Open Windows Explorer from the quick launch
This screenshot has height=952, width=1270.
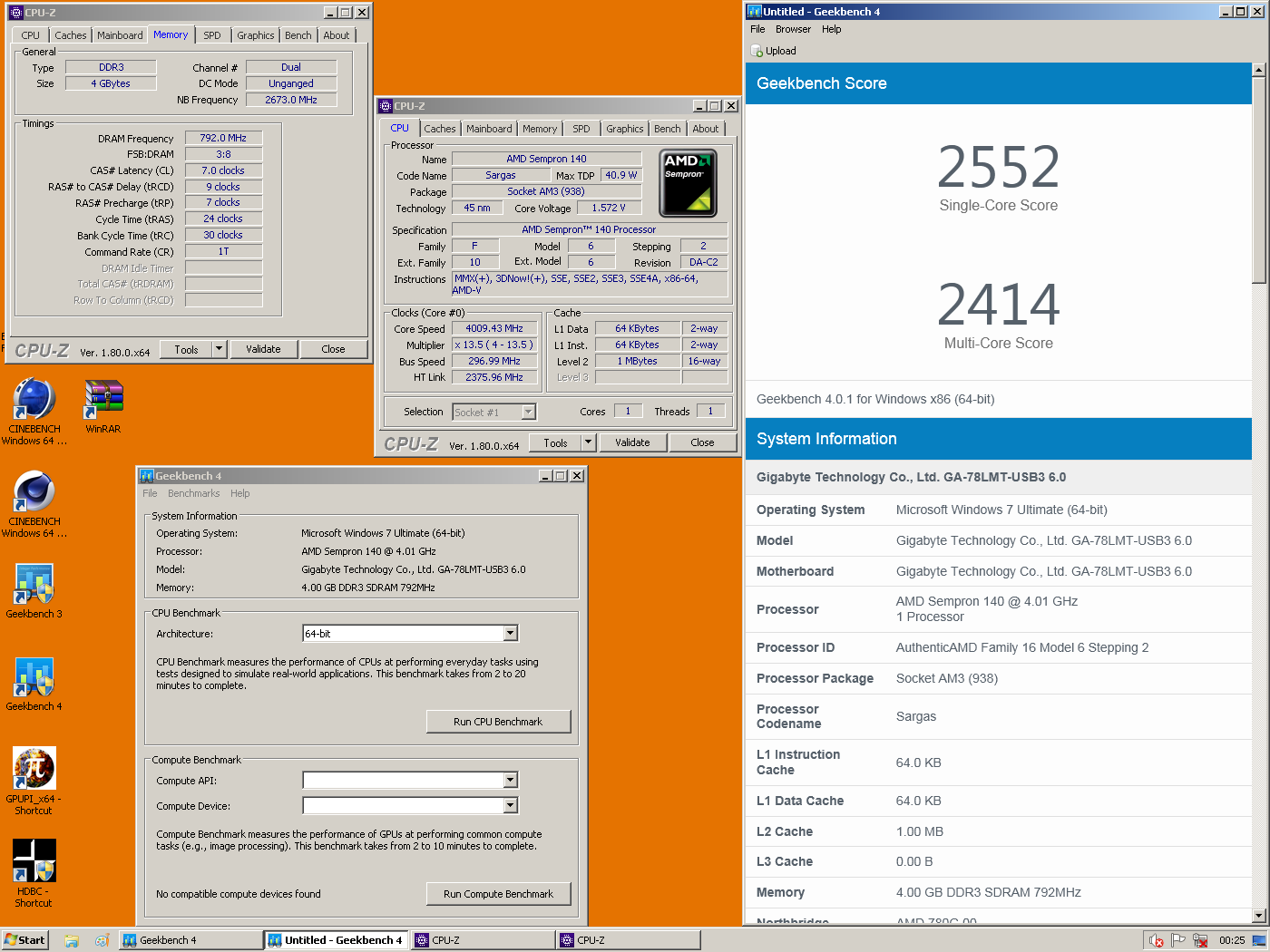pyautogui.click(x=72, y=941)
